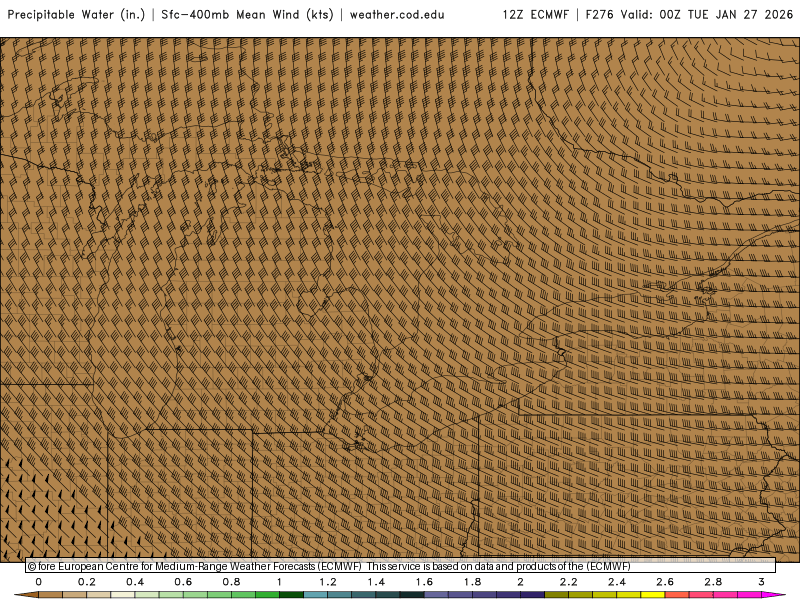Click the colorbar label '2.2'
Screen dimensions: 800x600
[x=568, y=582]
